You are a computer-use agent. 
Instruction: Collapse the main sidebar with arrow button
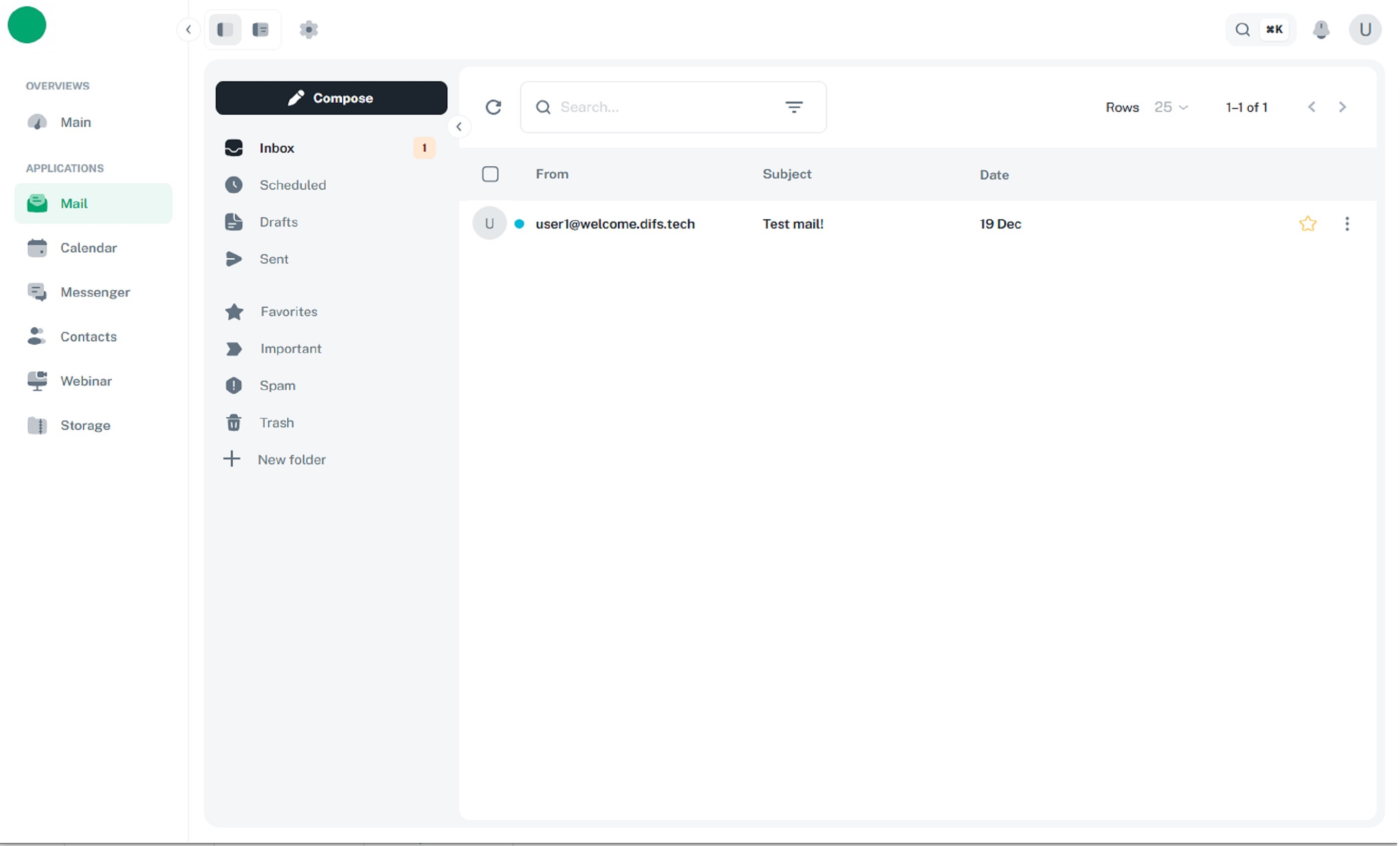pos(189,30)
